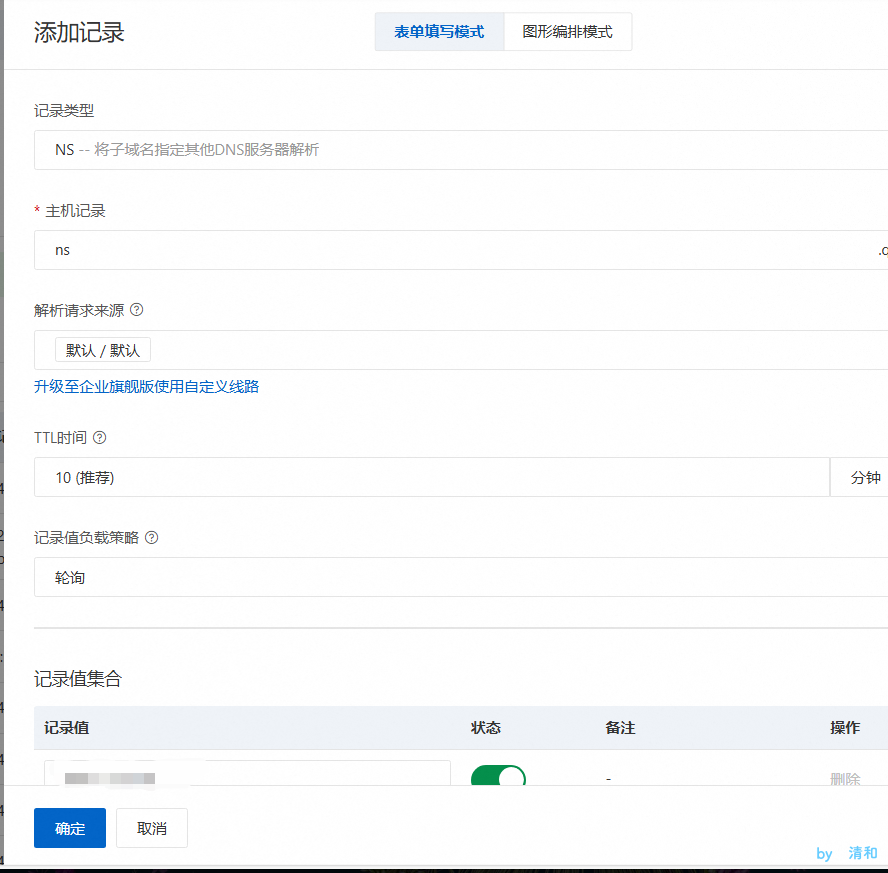This screenshot has height=873, width=888.
Task: Open the 默认 / 默认 line selector
Action: coord(102,349)
